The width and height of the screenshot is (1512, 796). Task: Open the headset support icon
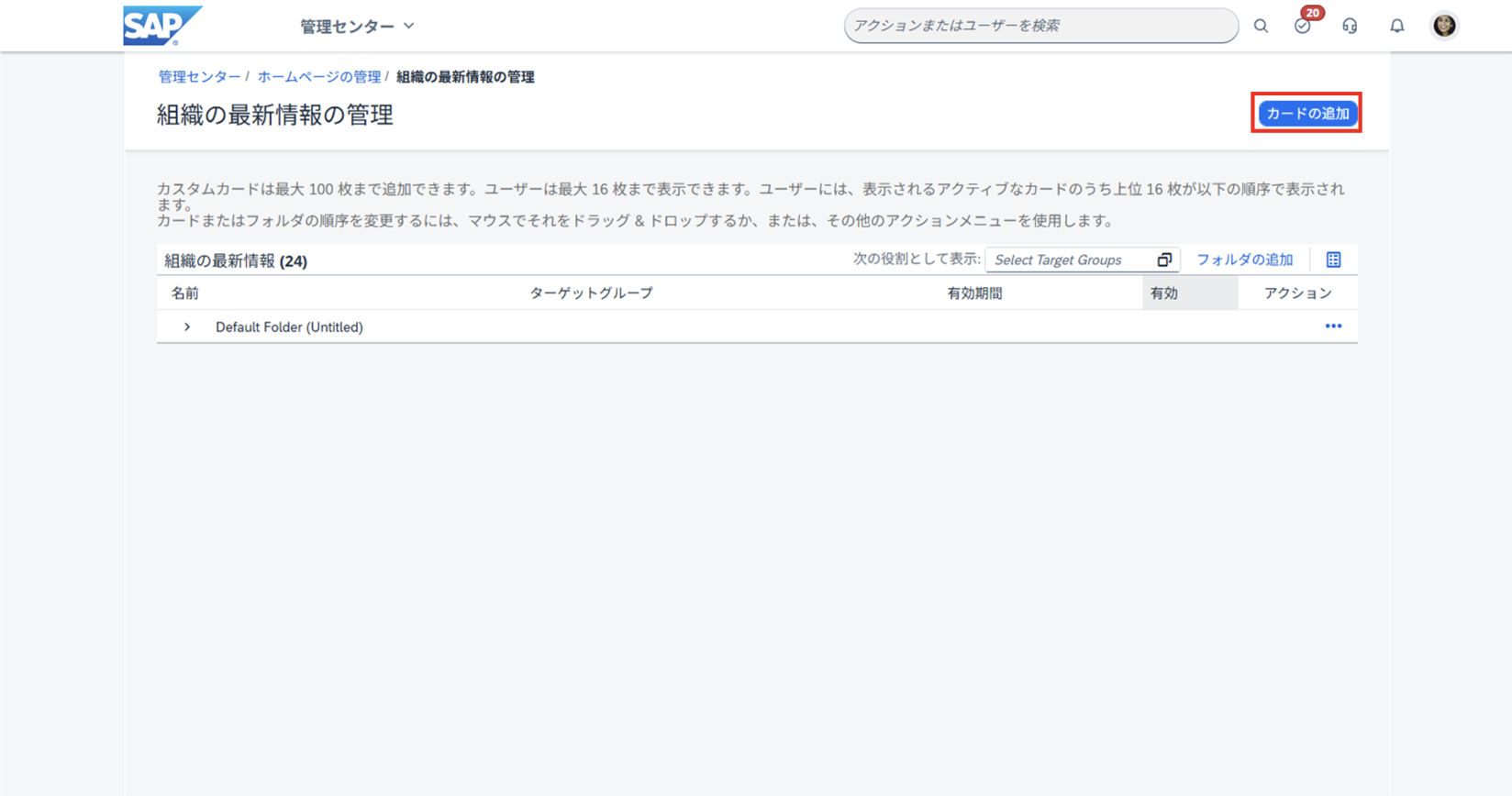(x=1350, y=26)
